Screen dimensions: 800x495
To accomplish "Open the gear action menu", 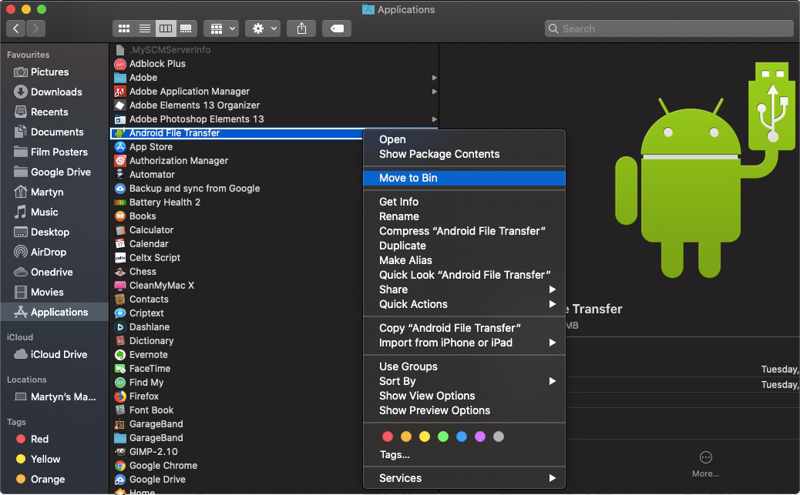I will point(263,29).
